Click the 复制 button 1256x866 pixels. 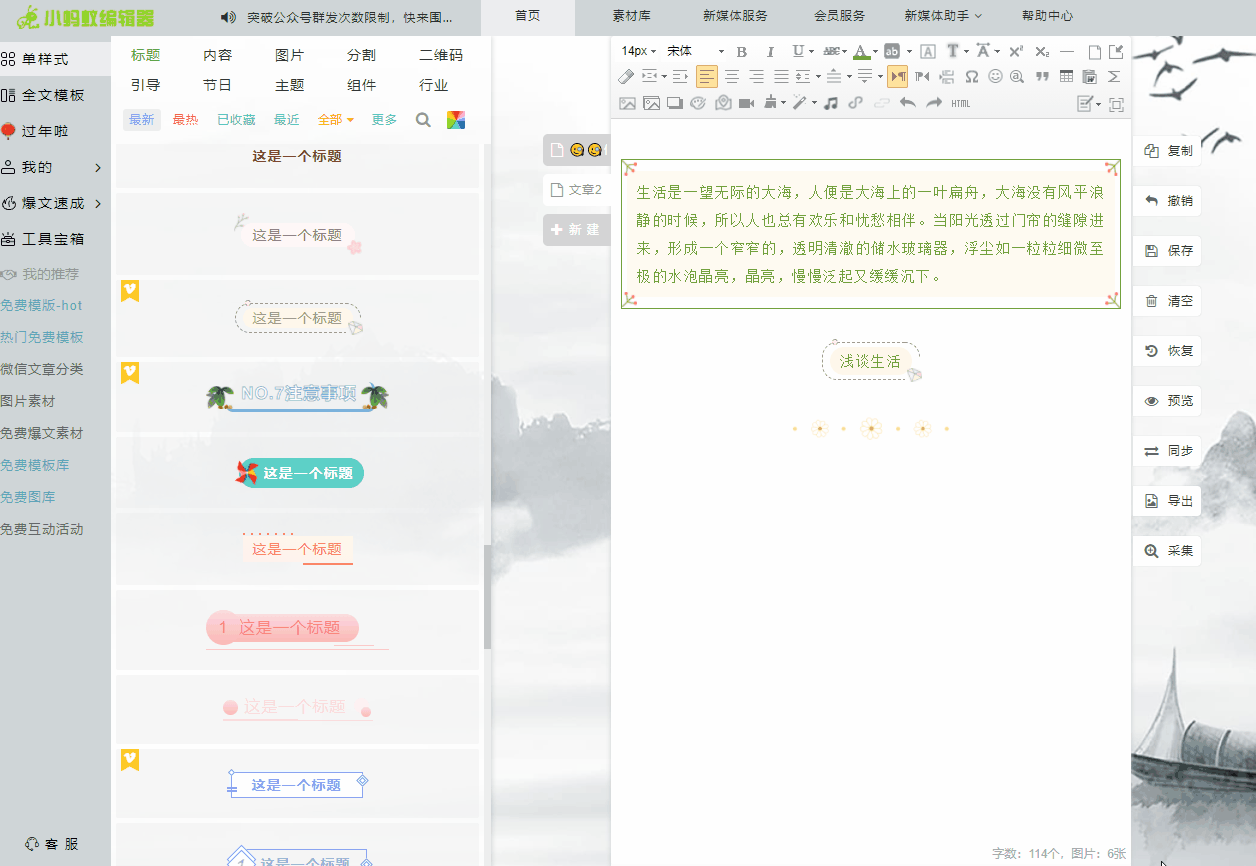(1167, 151)
